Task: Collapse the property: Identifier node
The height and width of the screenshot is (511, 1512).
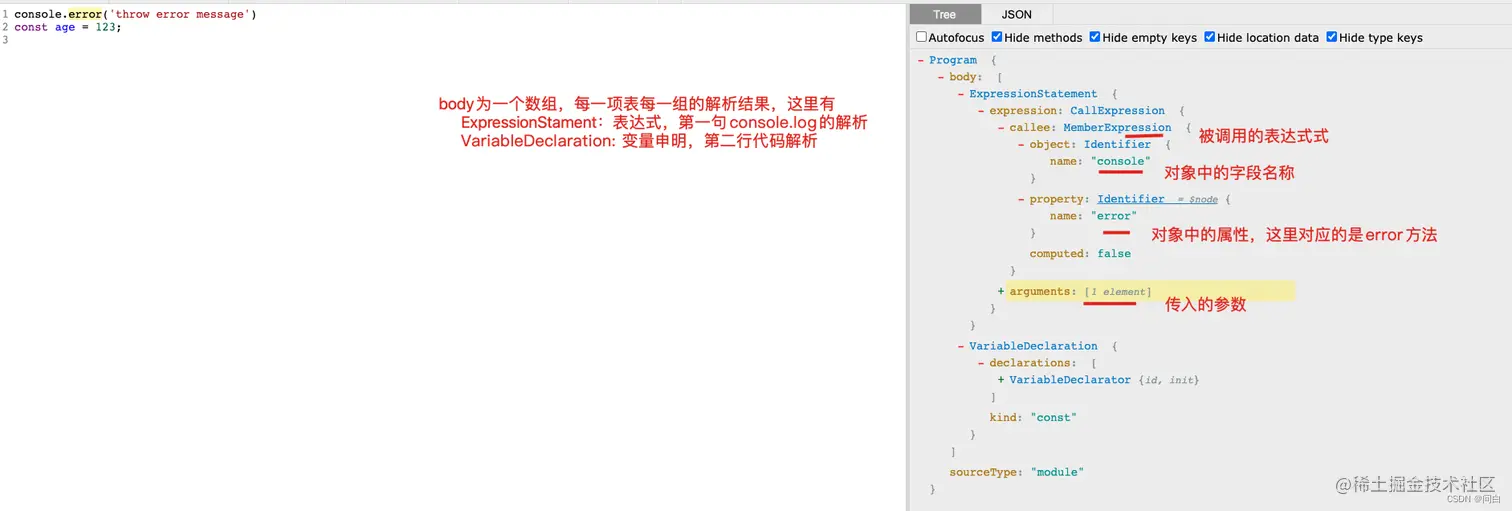Action: pyautogui.click(x=1020, y=199)
